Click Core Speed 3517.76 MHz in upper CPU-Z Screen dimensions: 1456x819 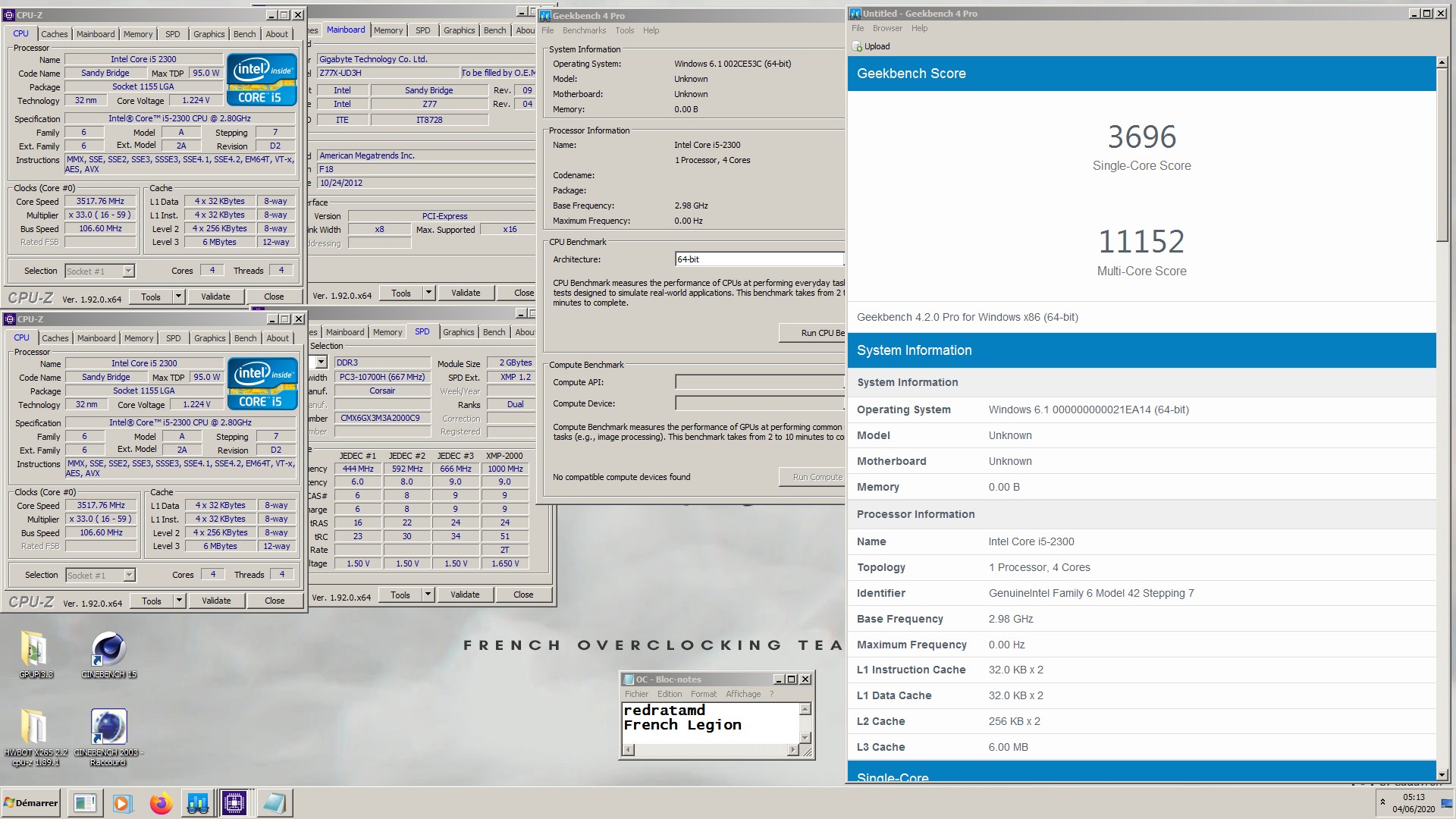pyautogui.click(x=100, y=201)
